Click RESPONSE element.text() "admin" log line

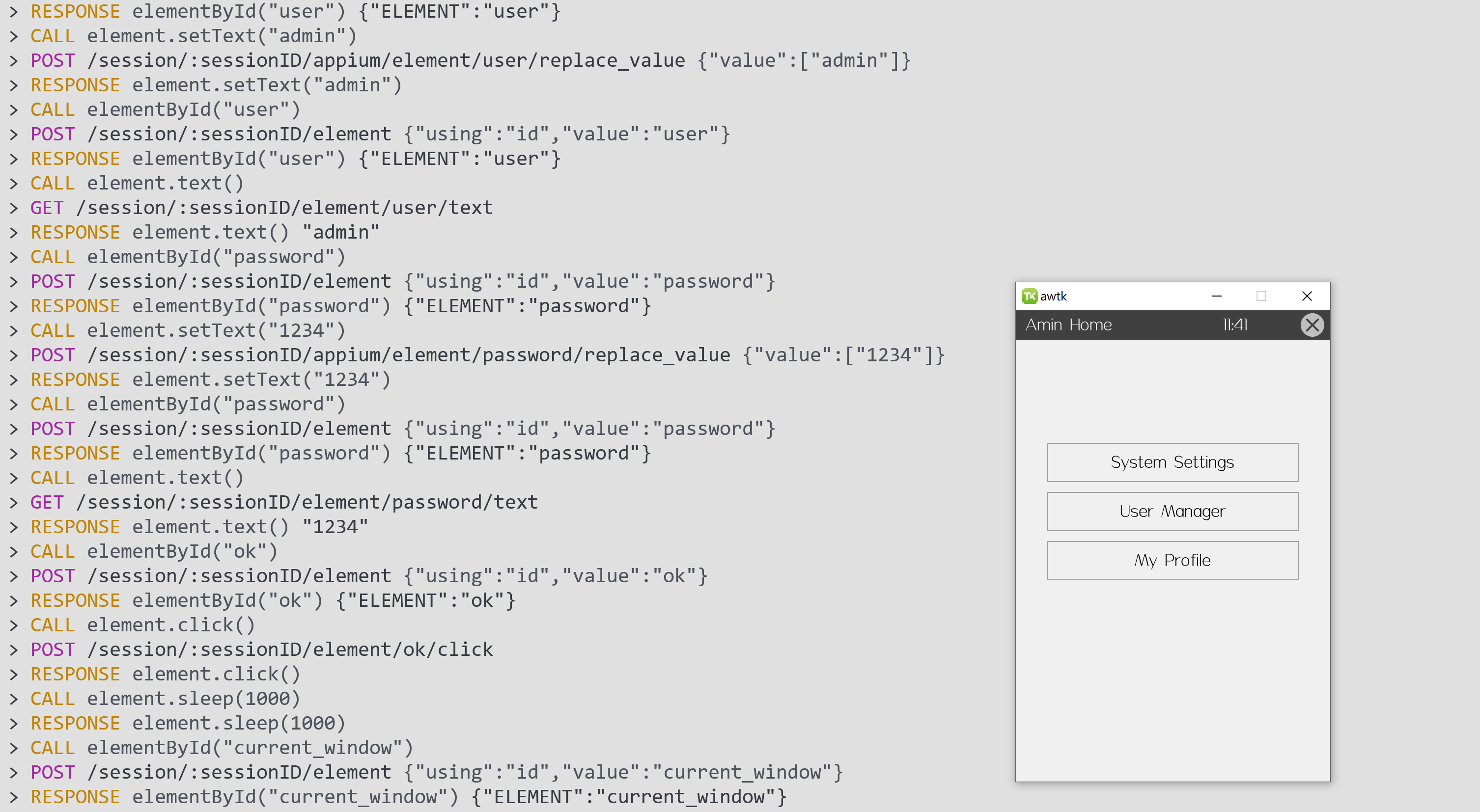pyautogui.click(x=204, y=233)
